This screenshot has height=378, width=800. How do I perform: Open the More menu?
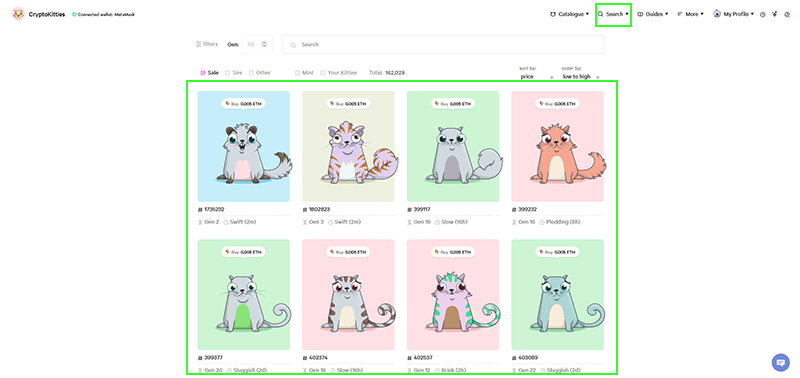(x=690, y=14)
